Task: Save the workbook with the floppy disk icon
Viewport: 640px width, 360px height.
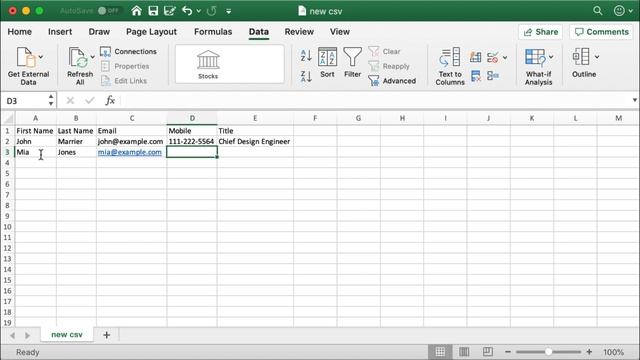Action: [x=153, y=11]
